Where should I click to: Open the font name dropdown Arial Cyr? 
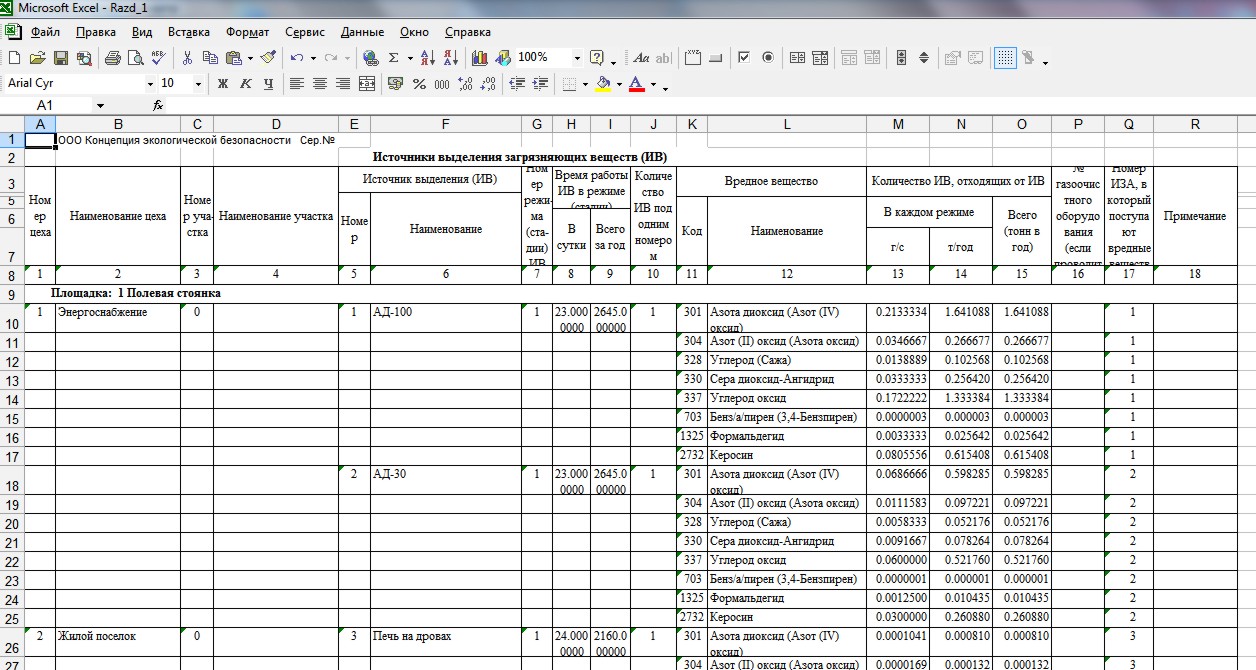tap(150, 84)
